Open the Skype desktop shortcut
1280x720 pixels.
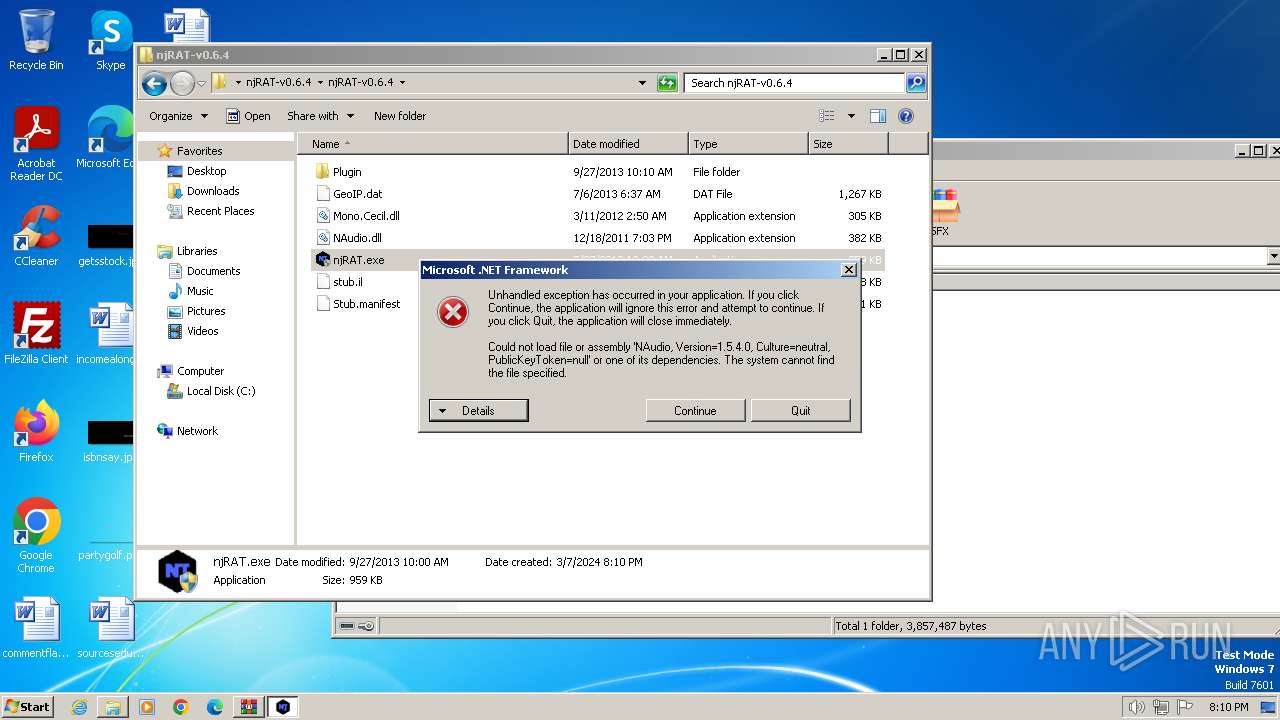[110, 40]
